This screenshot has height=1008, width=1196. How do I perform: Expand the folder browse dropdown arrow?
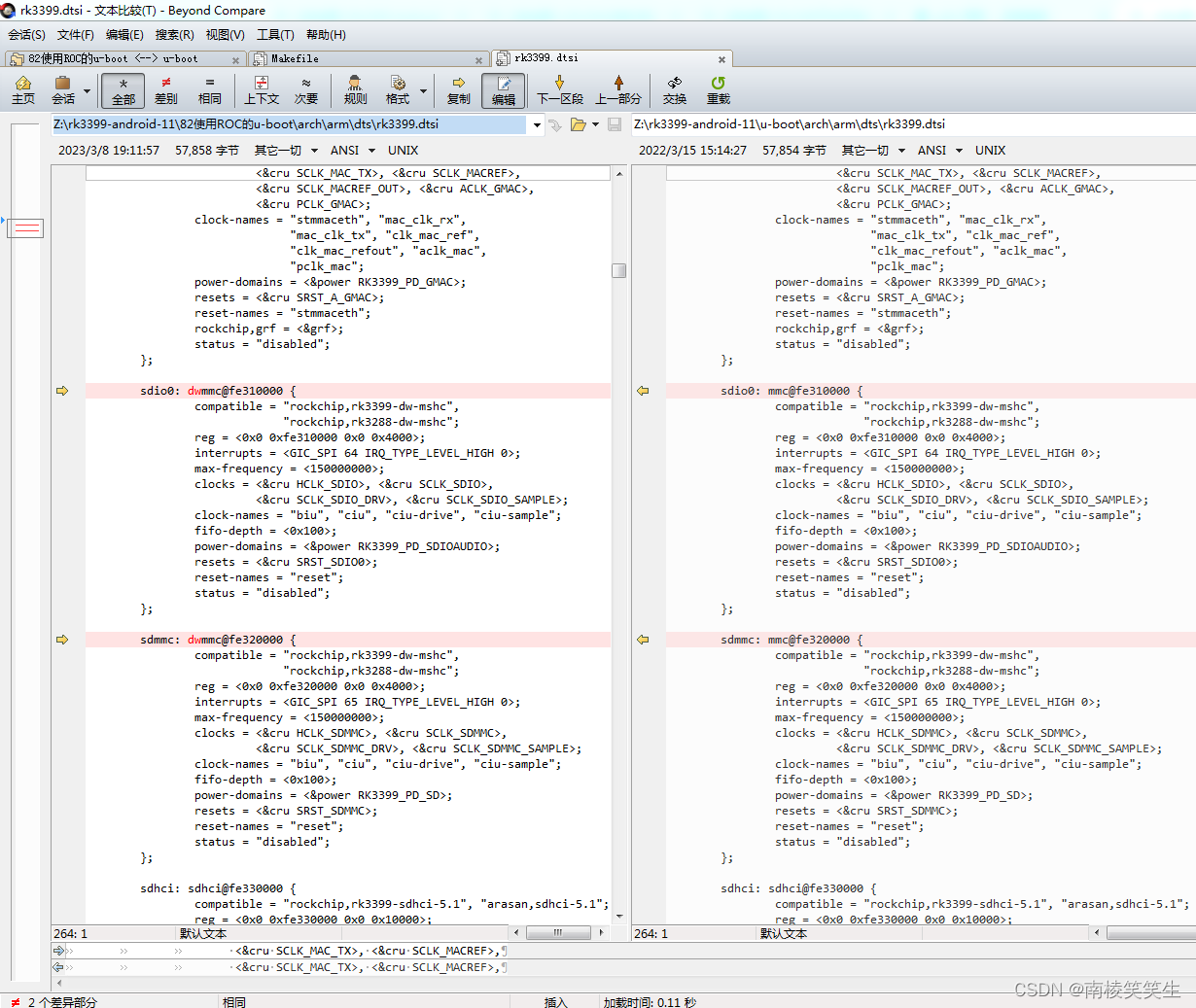(x=595, y=124)
